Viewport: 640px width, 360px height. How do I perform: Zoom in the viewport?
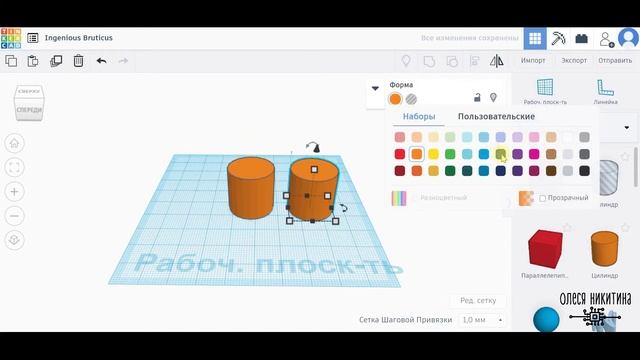pyautogui.click(x=14, y=191)
